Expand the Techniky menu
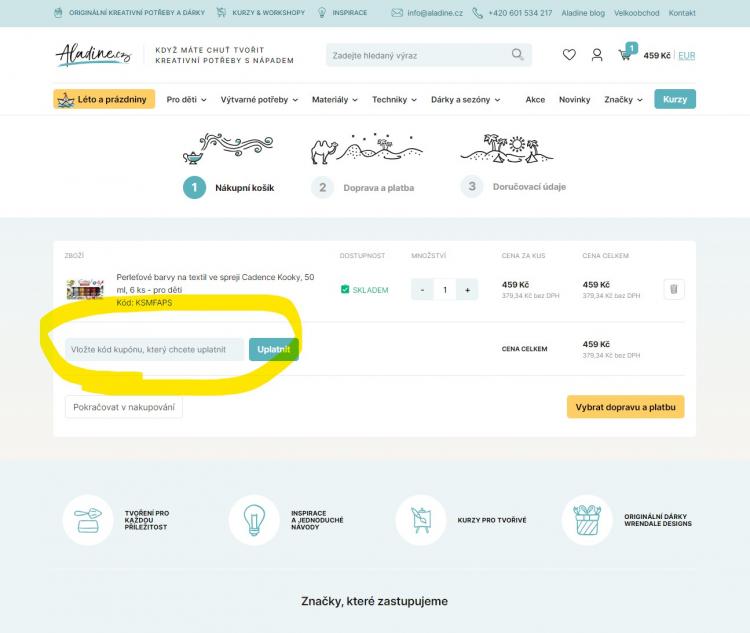The height and width of the screenshot is (633, 750). coord(395,100)
